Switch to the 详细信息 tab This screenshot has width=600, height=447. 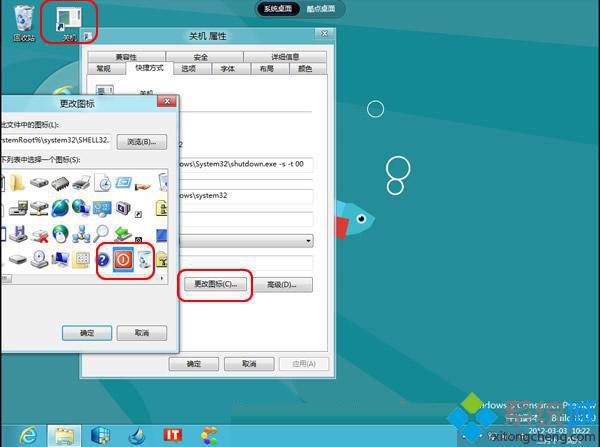click(x=285, y=57)
